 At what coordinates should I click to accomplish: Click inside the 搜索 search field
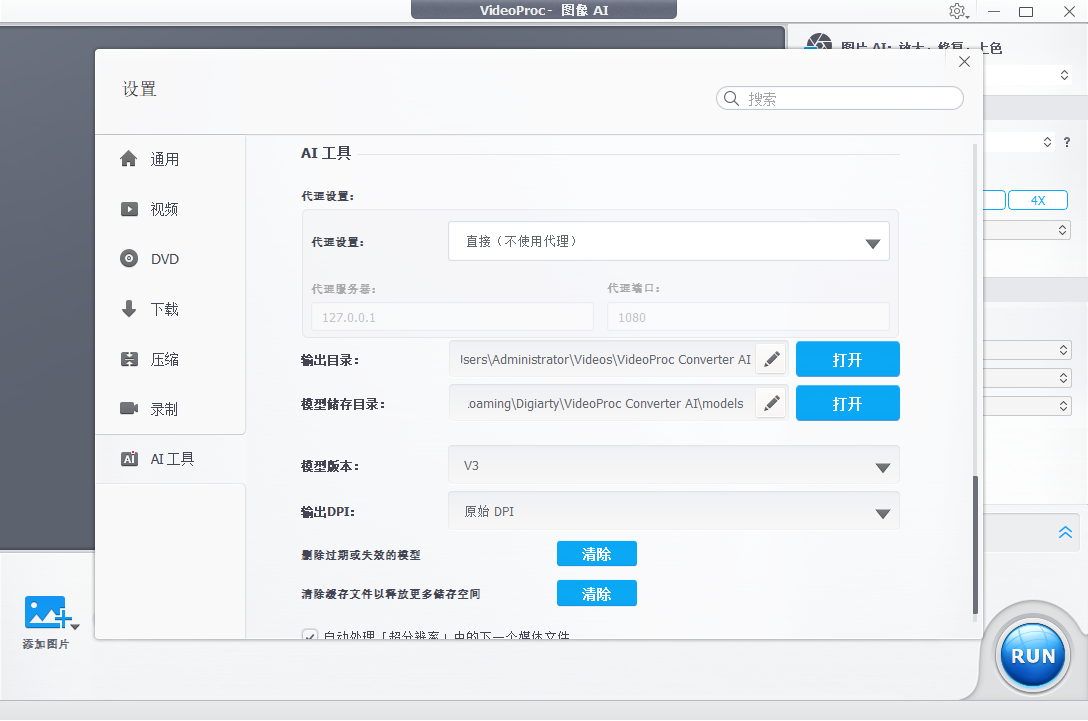coord(839,97)
